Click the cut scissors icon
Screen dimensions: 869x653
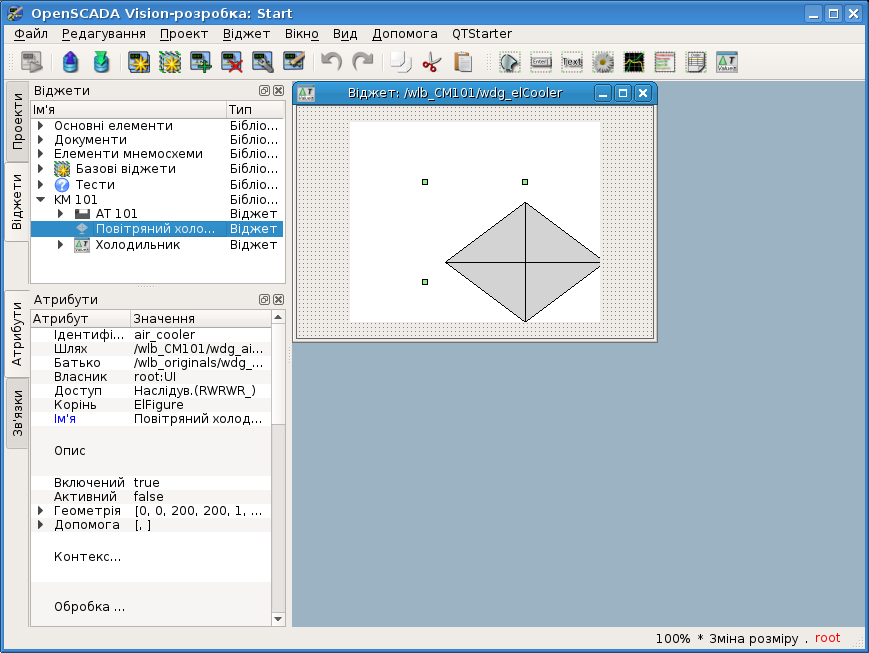(431, 62)
